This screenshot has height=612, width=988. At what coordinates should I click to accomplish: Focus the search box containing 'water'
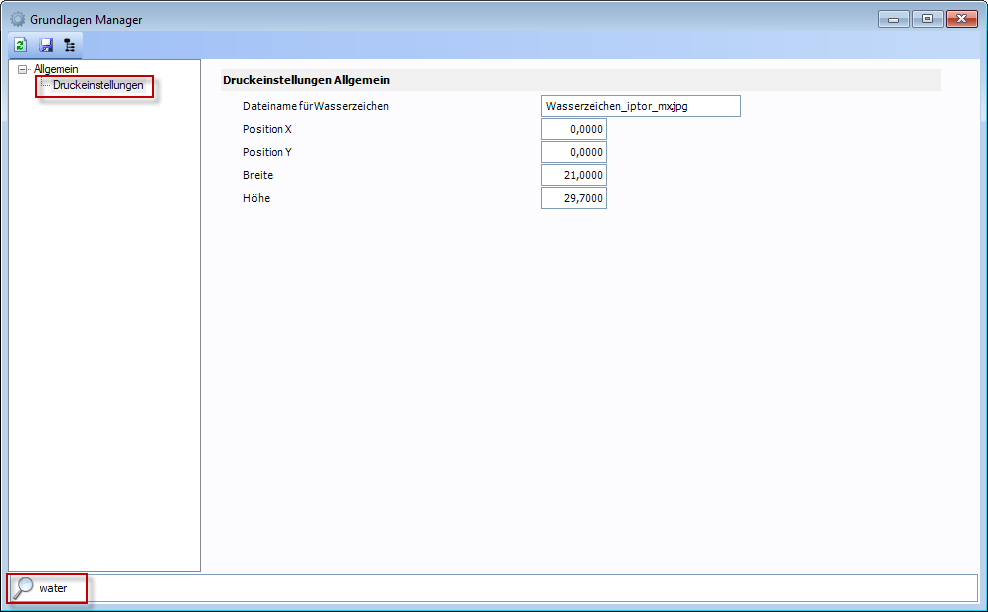(x=500, y=588)
